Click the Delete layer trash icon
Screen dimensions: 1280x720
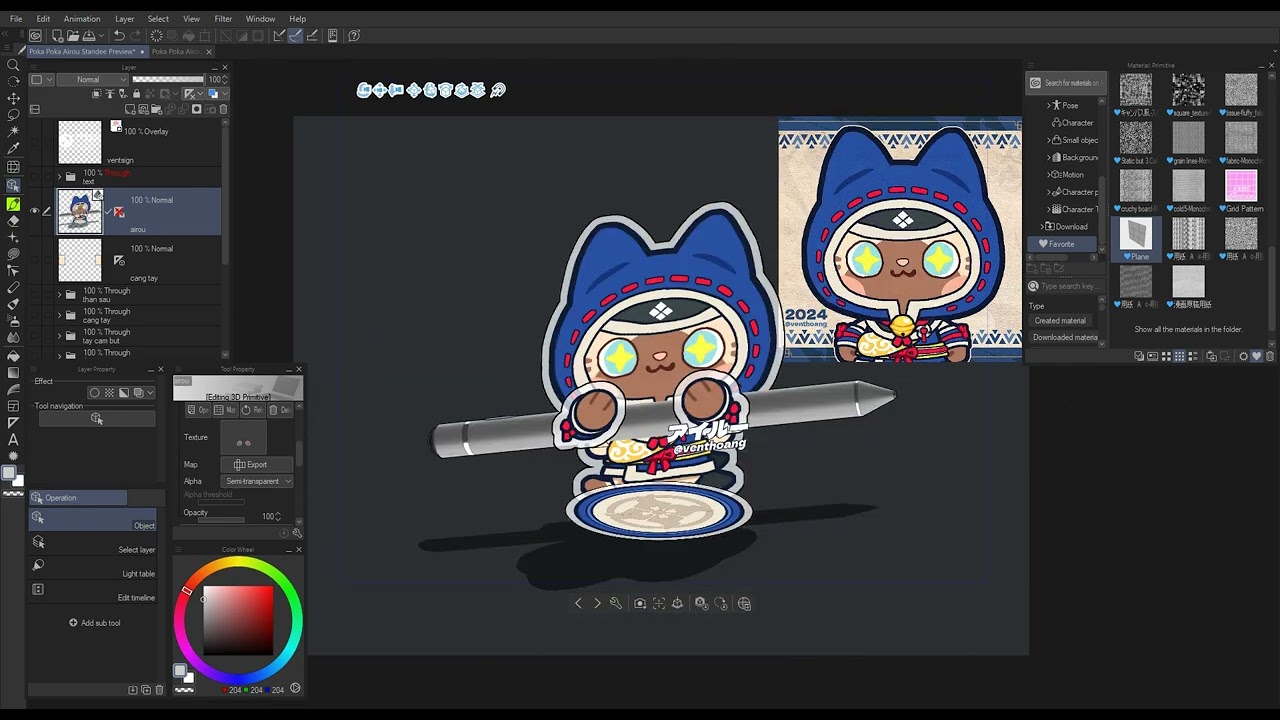(223, 109)
